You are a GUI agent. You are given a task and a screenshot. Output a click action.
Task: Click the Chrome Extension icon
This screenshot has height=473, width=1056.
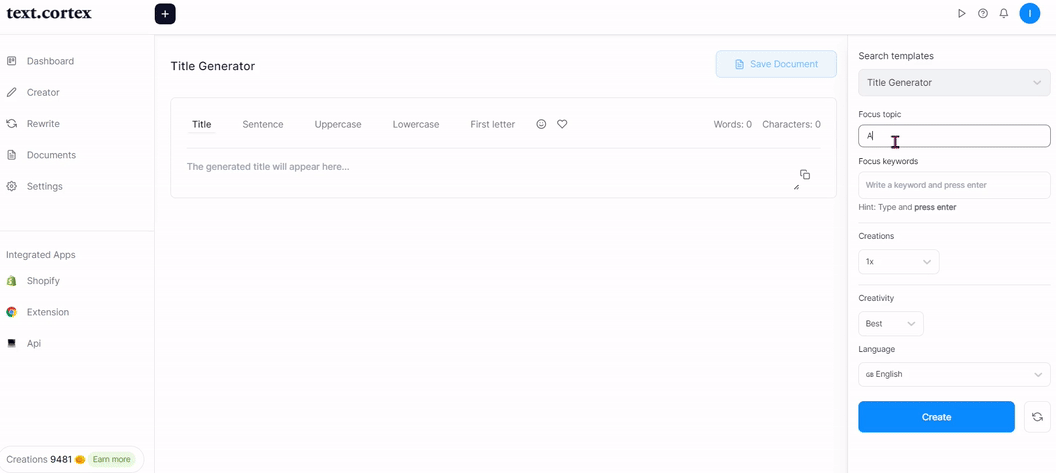(11, 312)
